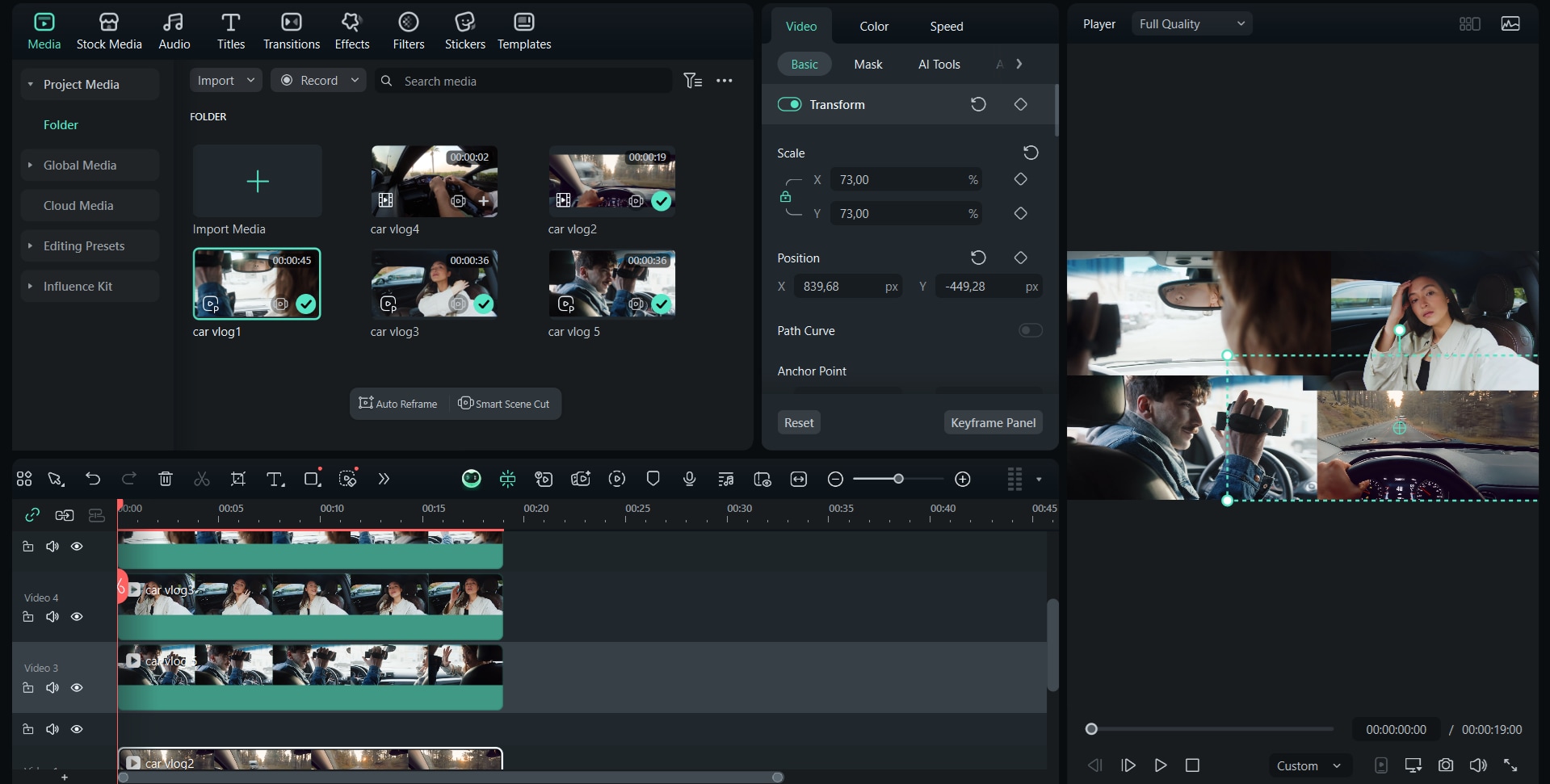This screenshot has height=784, width=1550.
Task: Delete the selected clip with the trash icon
Action: pos(166,479)
